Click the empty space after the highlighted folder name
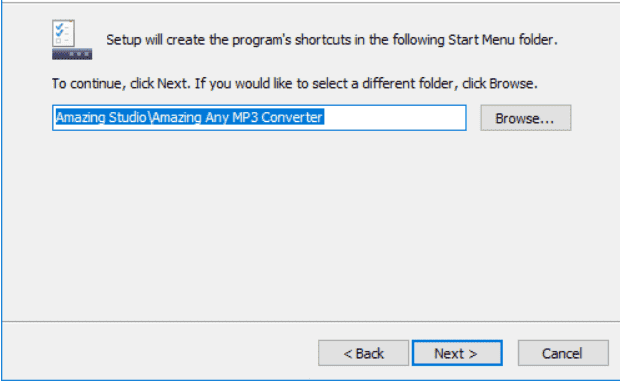 pos(395,117)
